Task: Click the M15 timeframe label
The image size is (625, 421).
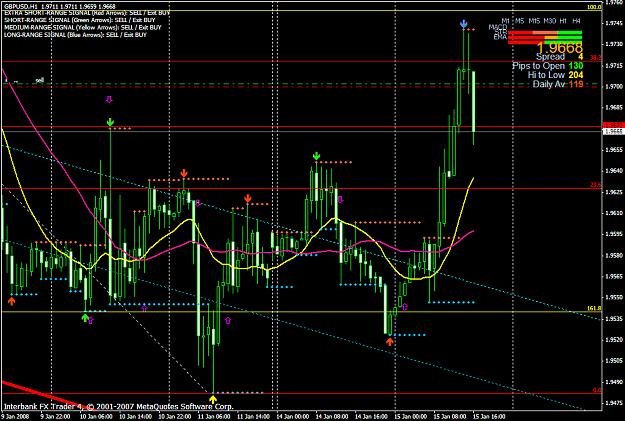Action: pos(534,21)
